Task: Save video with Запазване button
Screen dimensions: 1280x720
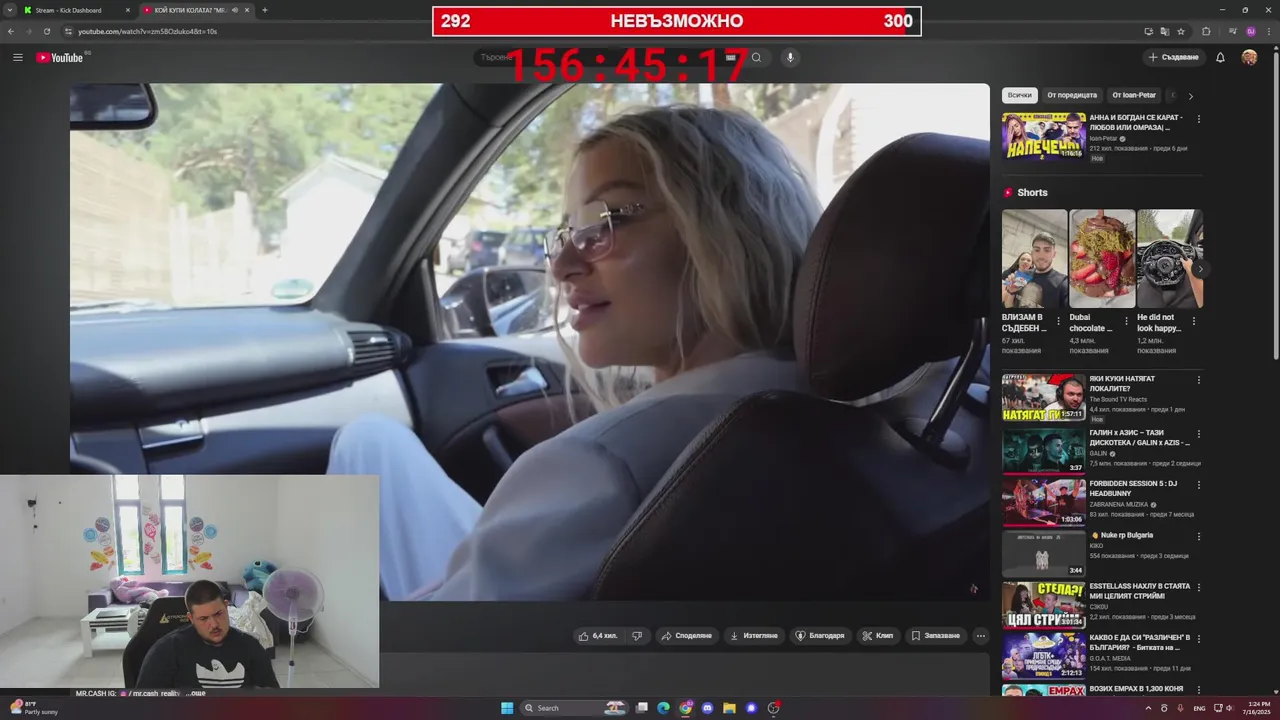Action: point(935,635)
